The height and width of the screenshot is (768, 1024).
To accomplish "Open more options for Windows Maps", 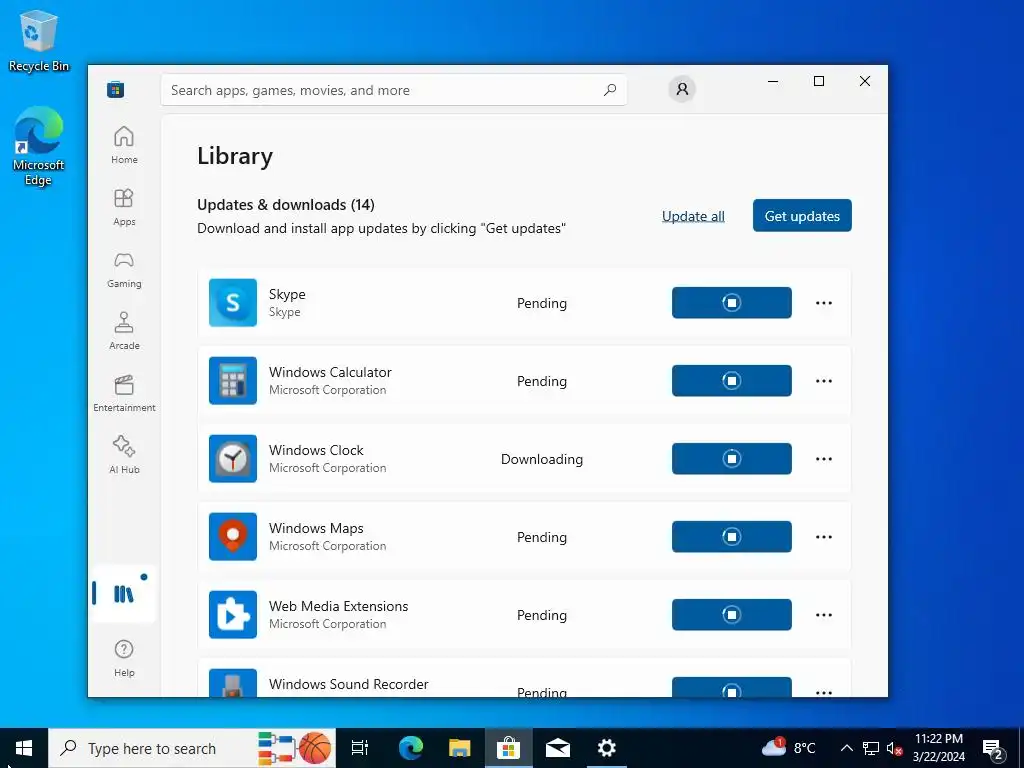I will point(824,537).
